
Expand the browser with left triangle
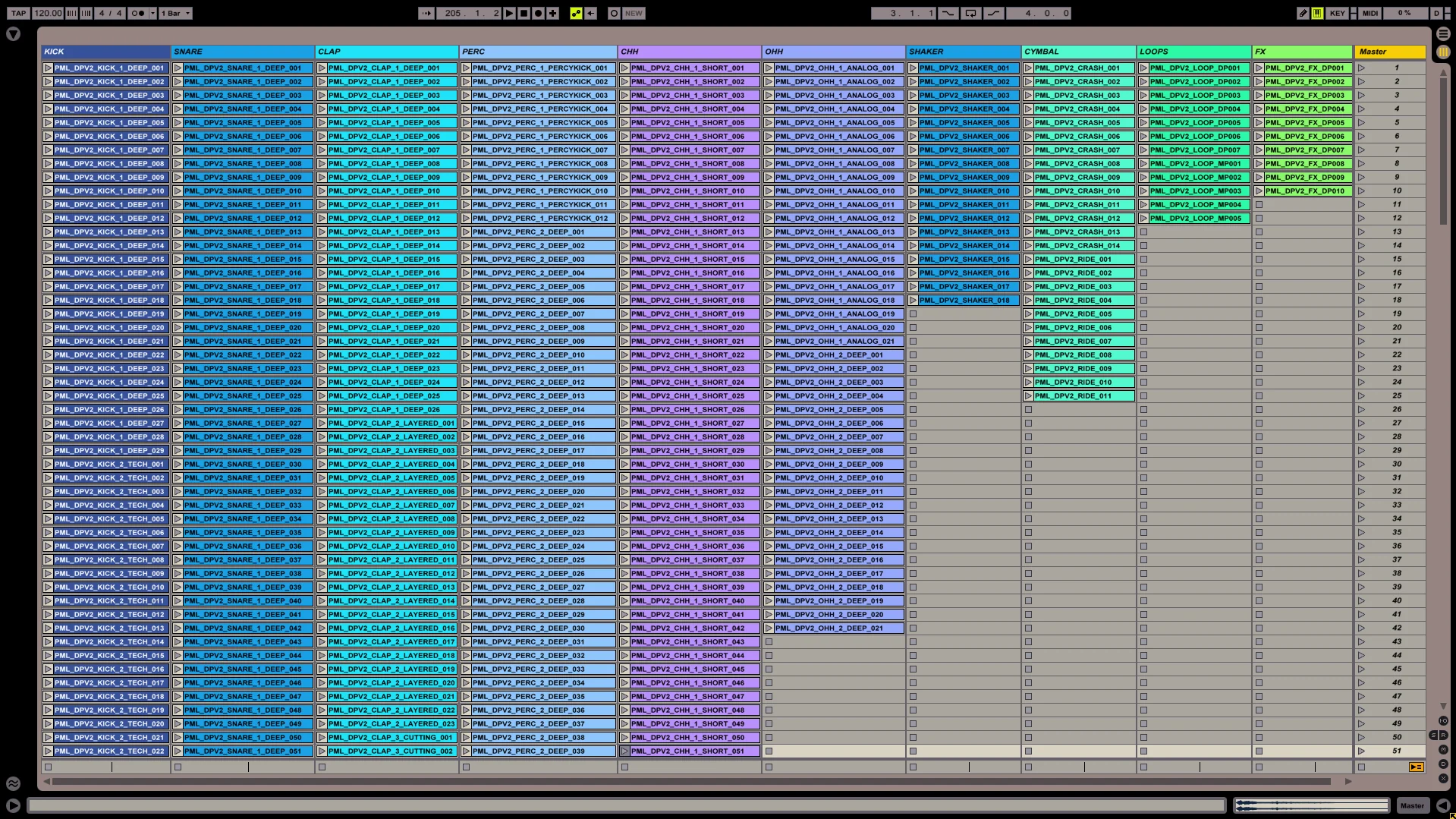click(13, 34)
